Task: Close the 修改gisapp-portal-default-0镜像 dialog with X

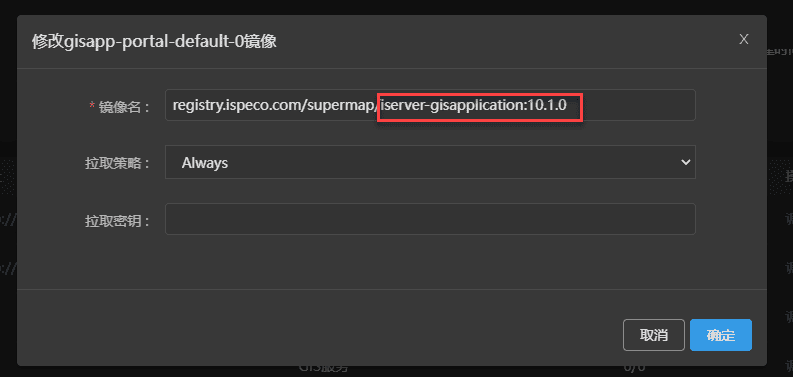Action: click(743, 39)
